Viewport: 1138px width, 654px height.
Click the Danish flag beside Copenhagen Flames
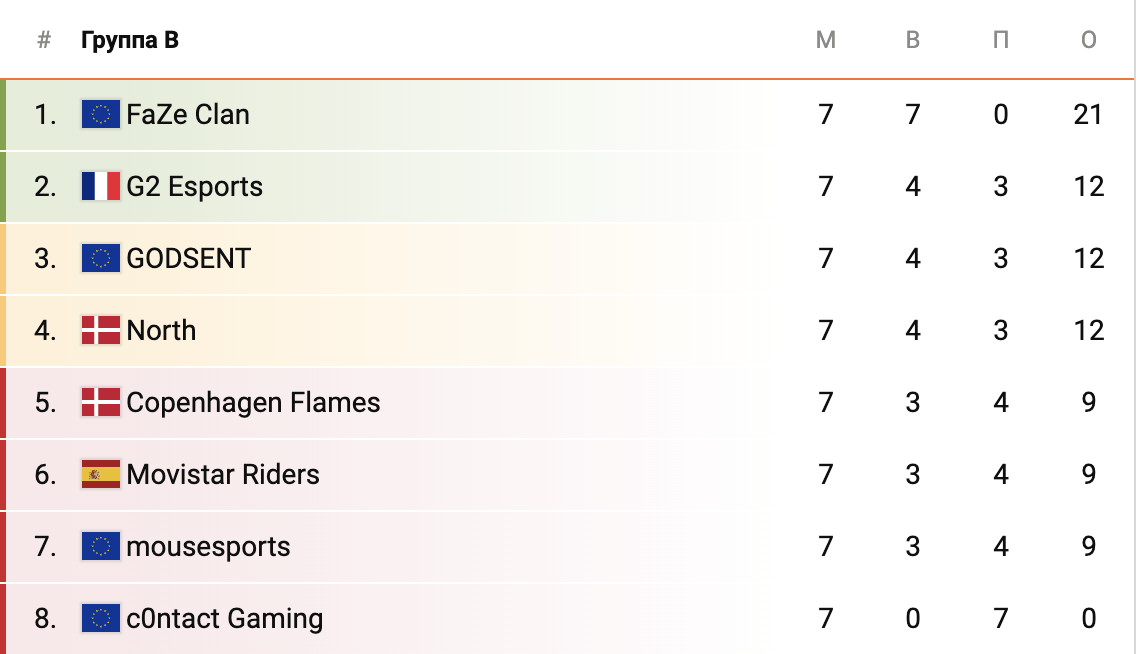point(100,403)
